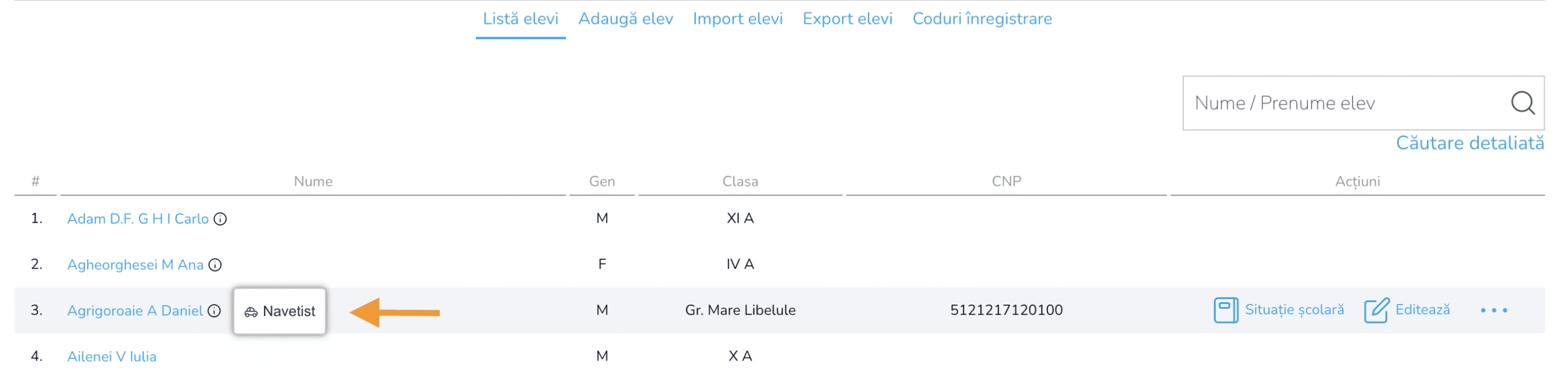
Task: Open student Agheorghesei M Ana profile
Action: pos(135,265)
